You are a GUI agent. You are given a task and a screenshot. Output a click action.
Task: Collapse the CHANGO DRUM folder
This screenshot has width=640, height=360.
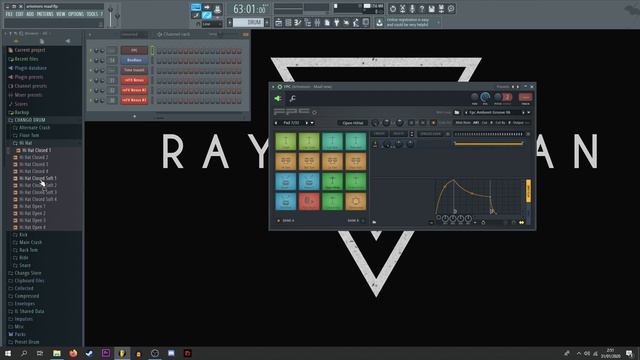[30, 120]
